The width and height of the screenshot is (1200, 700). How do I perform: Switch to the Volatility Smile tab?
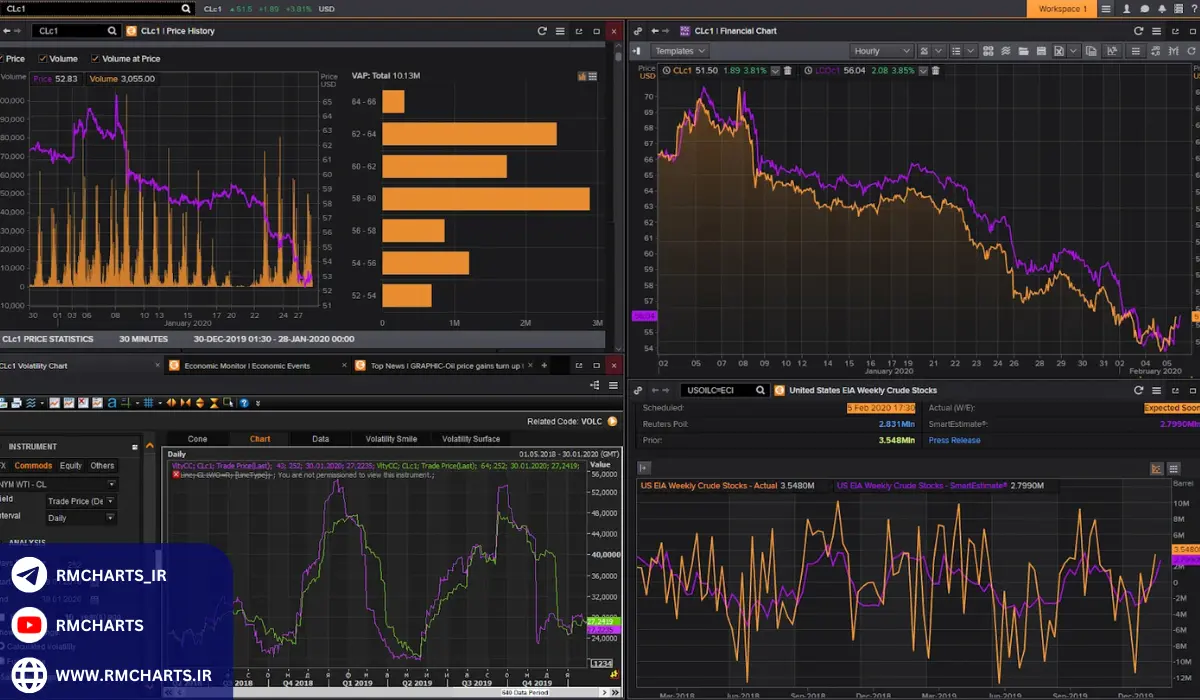391,439
